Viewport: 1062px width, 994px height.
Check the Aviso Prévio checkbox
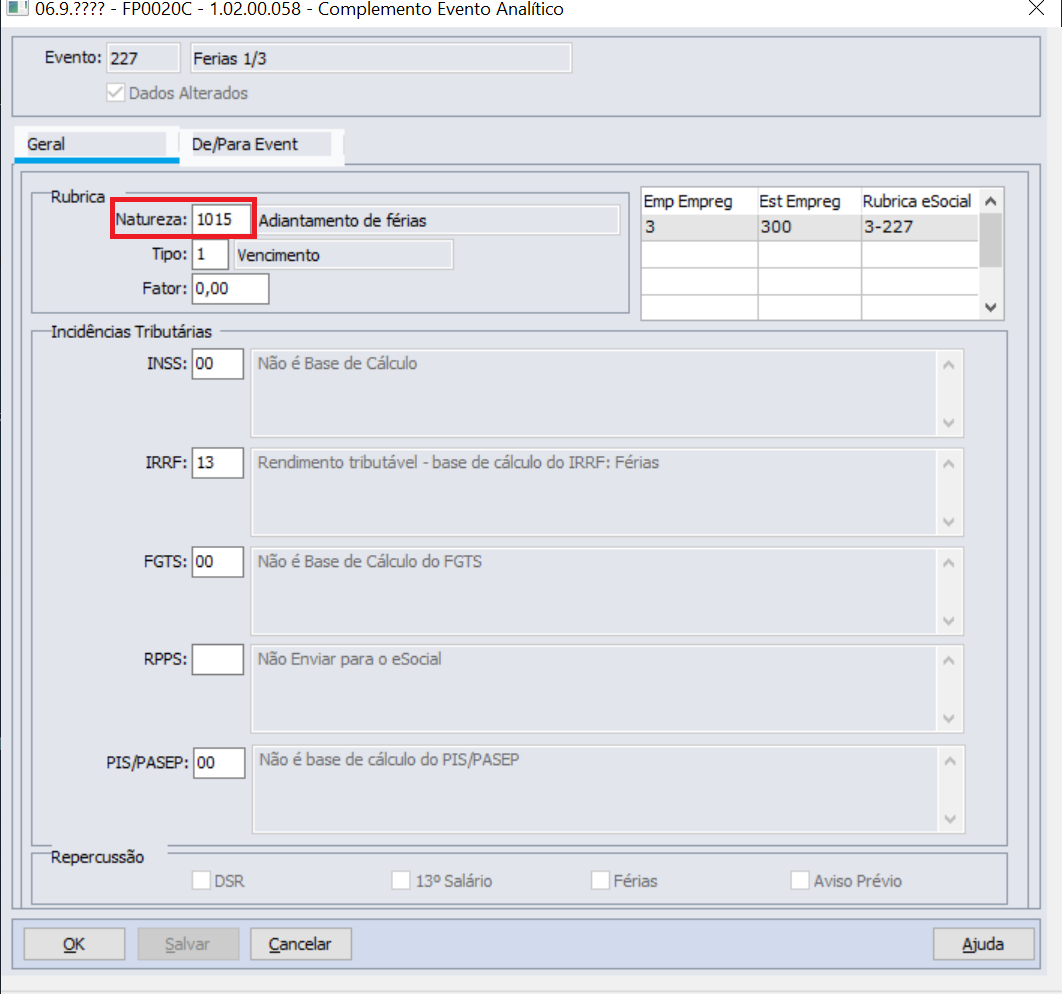tap(800, 880)
